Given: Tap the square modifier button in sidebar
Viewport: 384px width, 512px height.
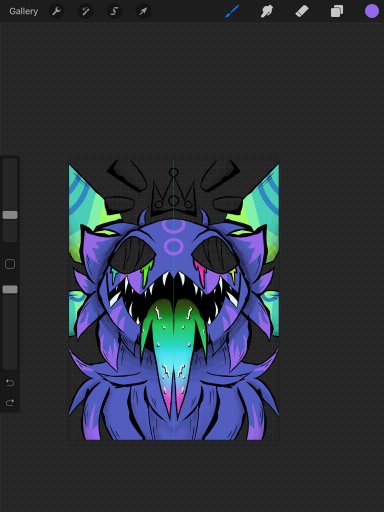Looking at the screenshot, I should click(10, 264).
